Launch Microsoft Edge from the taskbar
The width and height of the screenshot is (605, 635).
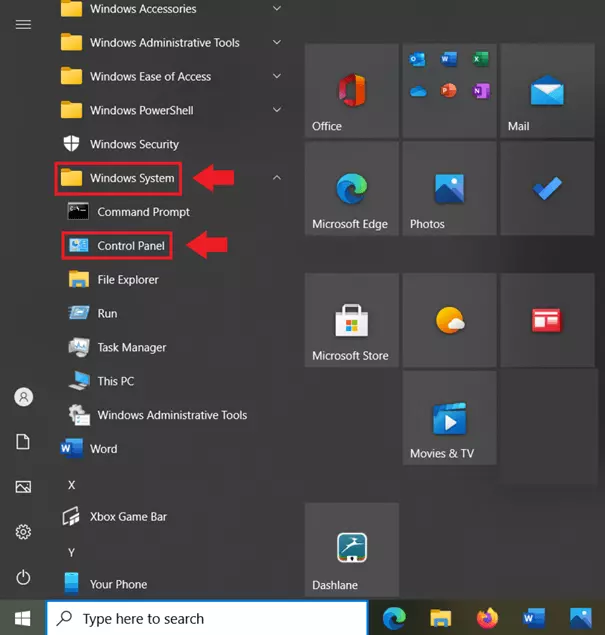(x=394, y=618)
